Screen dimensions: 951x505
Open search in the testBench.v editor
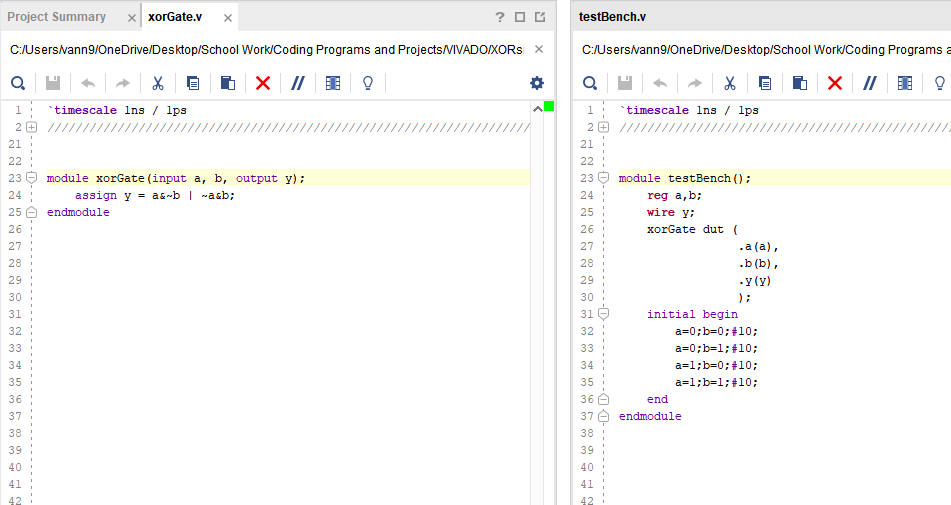pyautogui.click(x=590, y=83)
